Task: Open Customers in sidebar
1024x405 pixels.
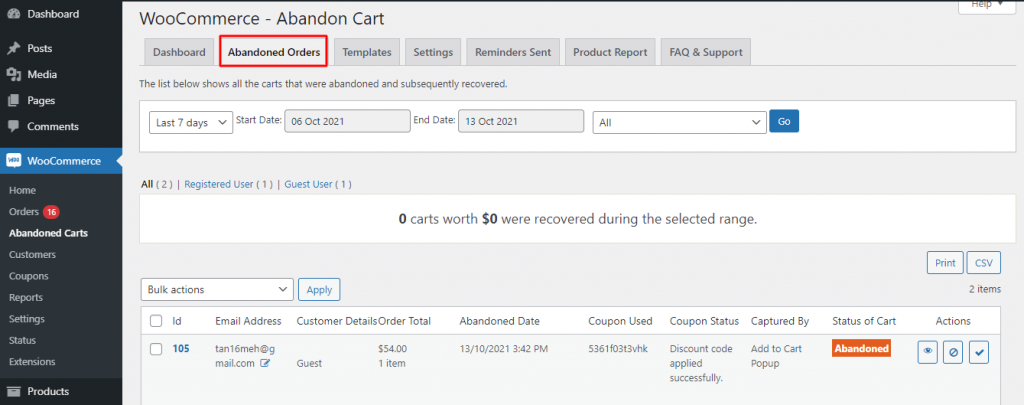Action: [33, 254]
